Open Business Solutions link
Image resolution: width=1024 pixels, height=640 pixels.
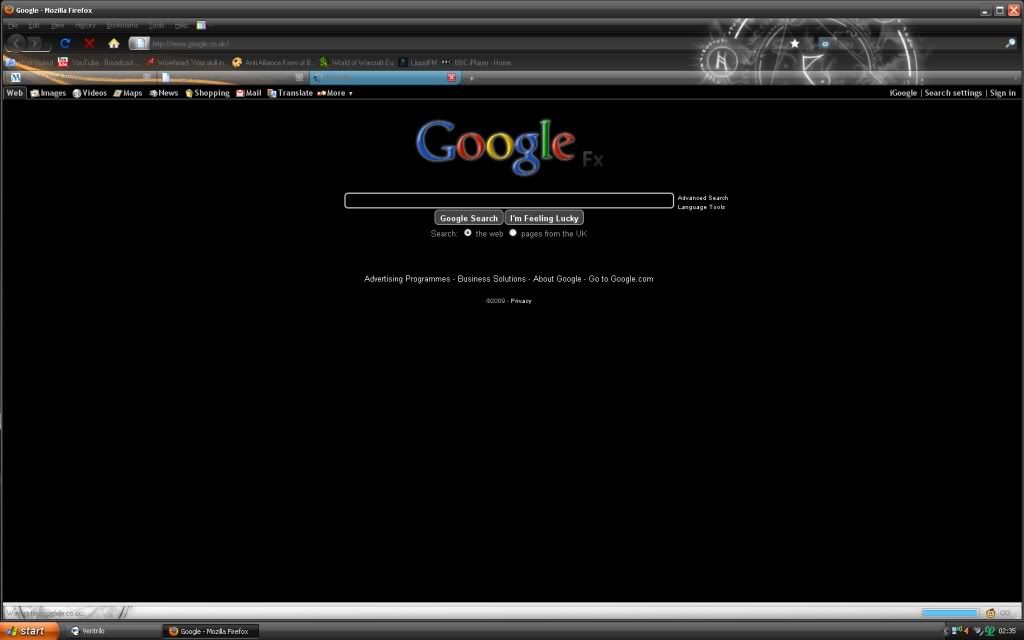[491, 279]
